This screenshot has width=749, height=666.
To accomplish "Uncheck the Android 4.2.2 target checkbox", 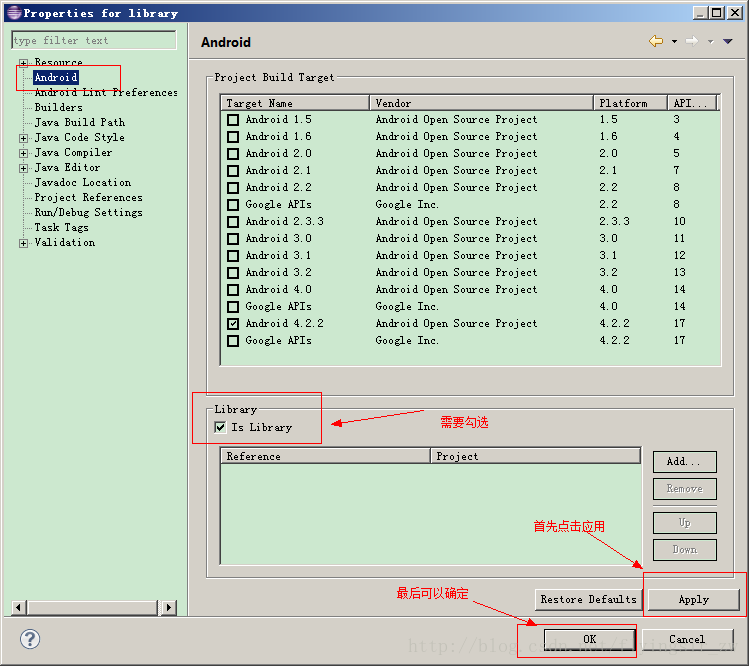I will [x=233, y=324].
